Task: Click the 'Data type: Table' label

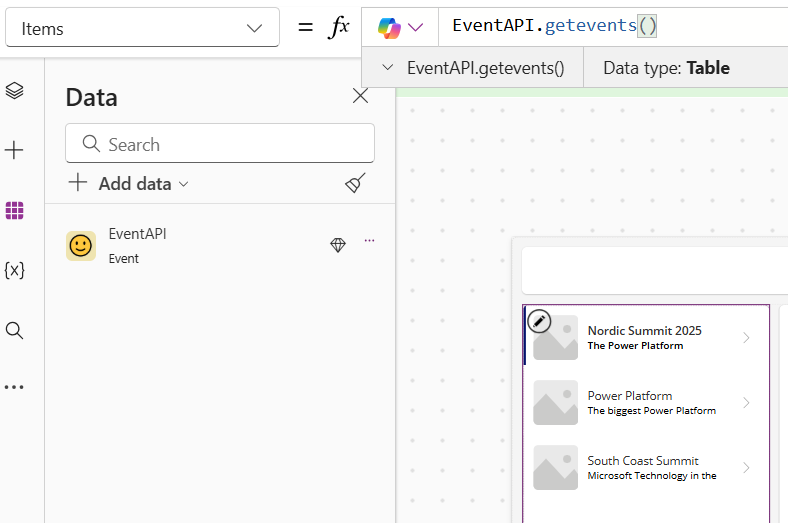Action: pos(666,68)
